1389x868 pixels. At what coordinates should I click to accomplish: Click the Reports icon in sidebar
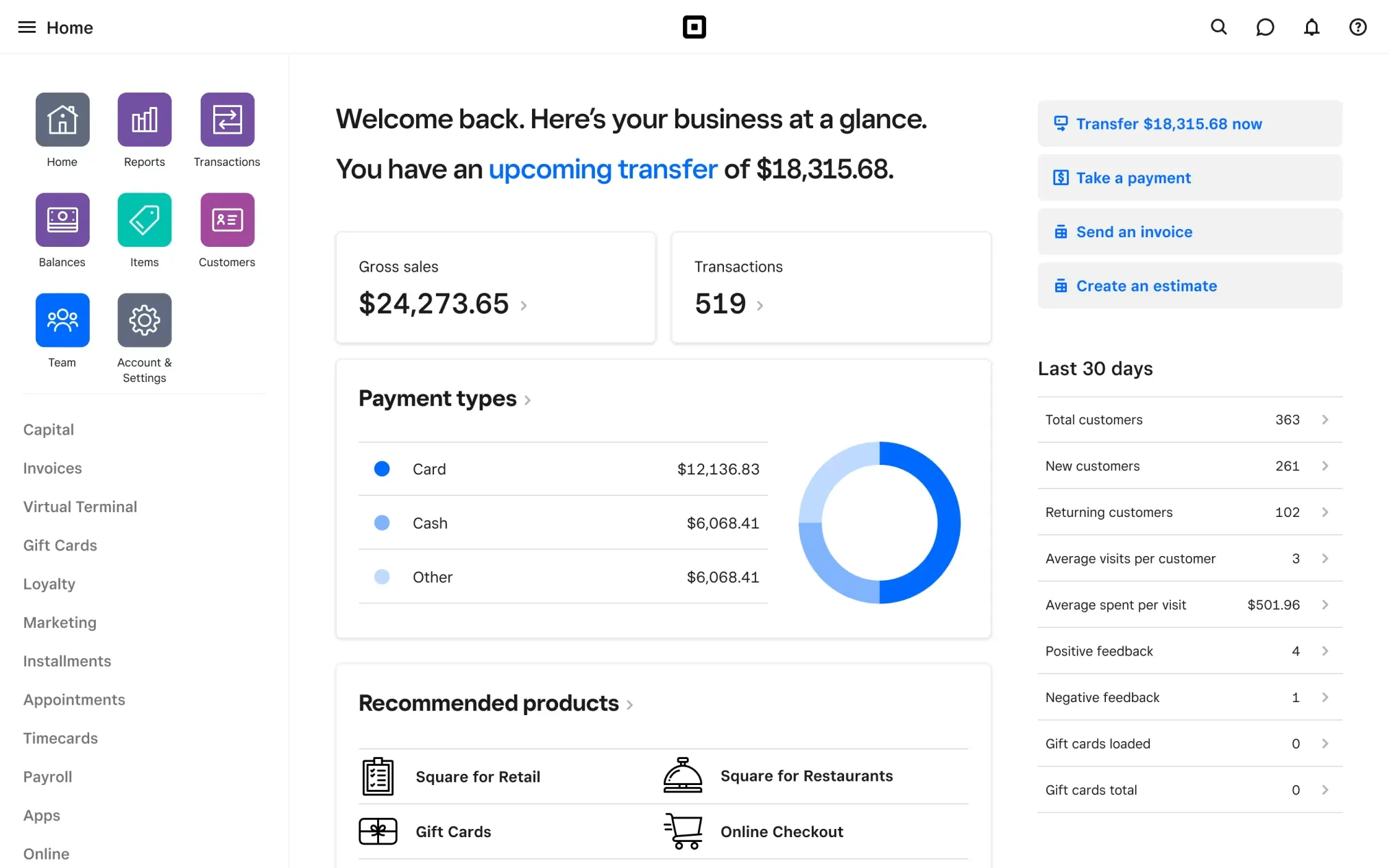coord(143,119)
